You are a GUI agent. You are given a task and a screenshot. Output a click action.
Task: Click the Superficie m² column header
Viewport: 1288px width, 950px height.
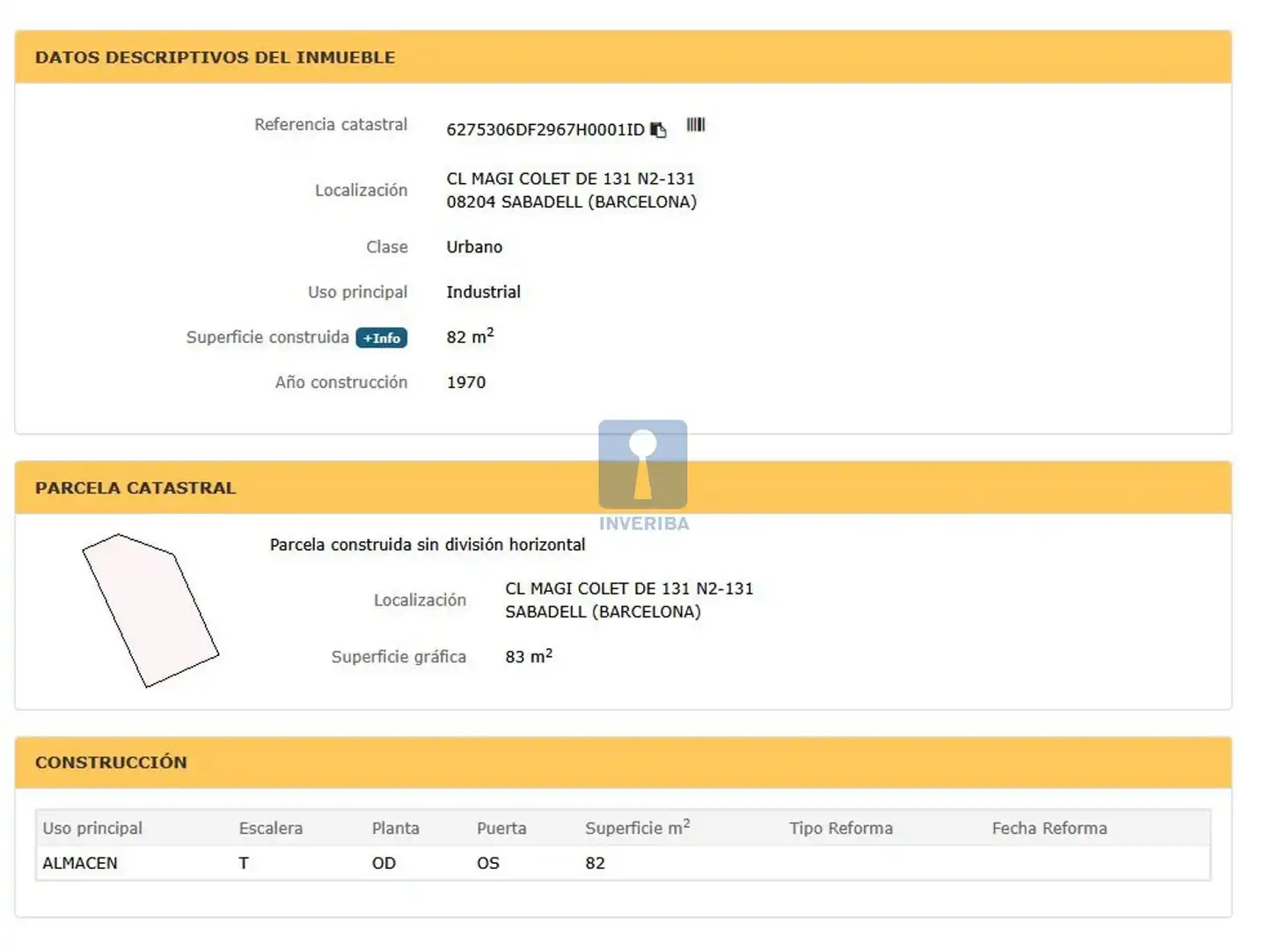click(638, 828)
